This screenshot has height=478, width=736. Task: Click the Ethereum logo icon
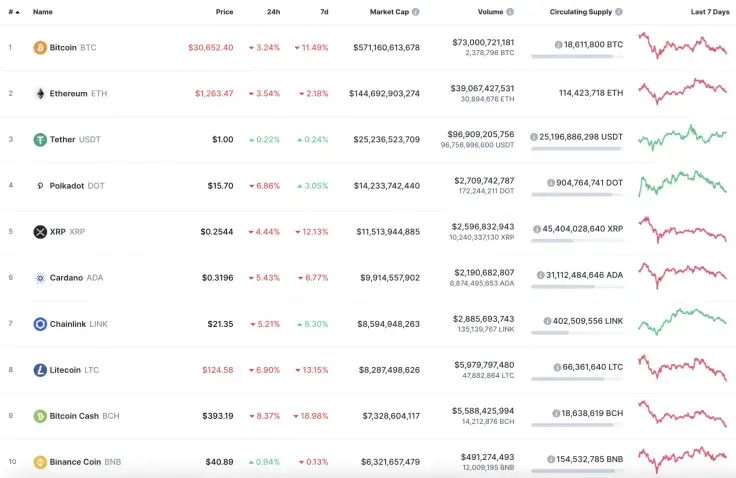pyautogui.click(x=40, y=93)
